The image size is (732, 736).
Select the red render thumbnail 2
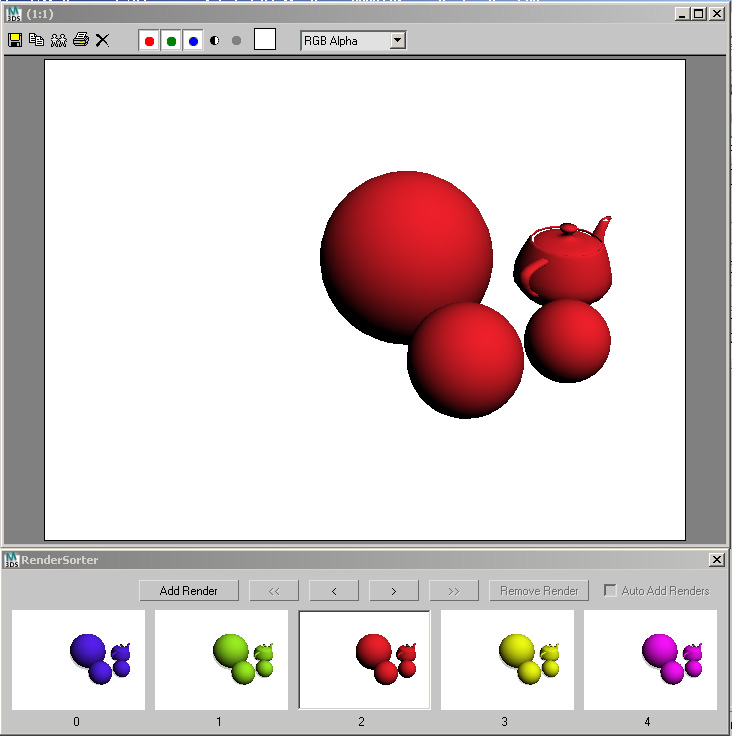(x=364, y=660)
